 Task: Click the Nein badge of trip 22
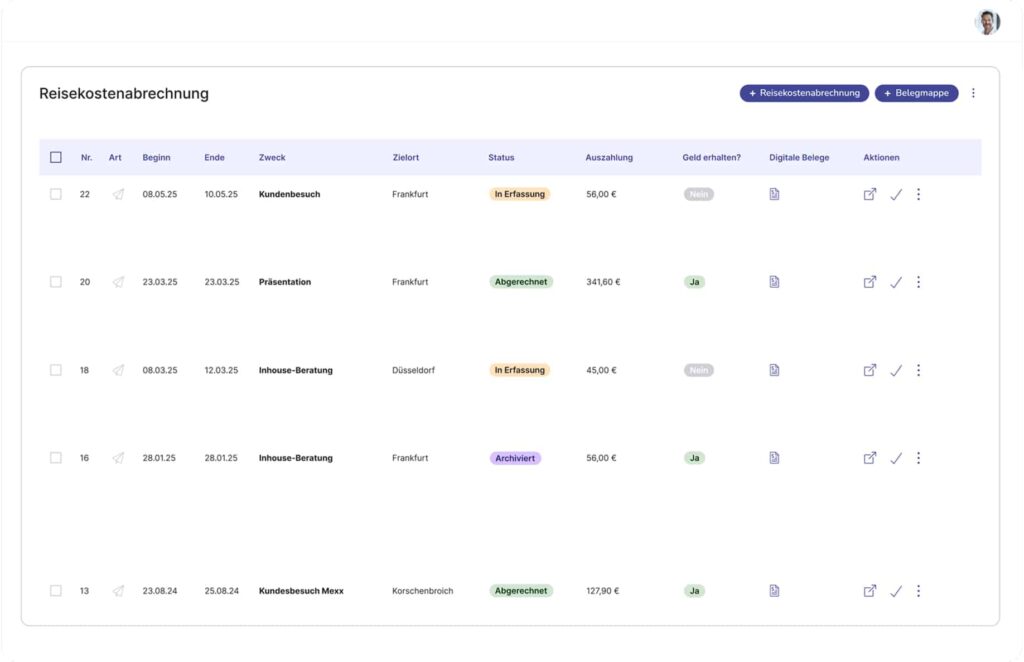tap(698, 194)
